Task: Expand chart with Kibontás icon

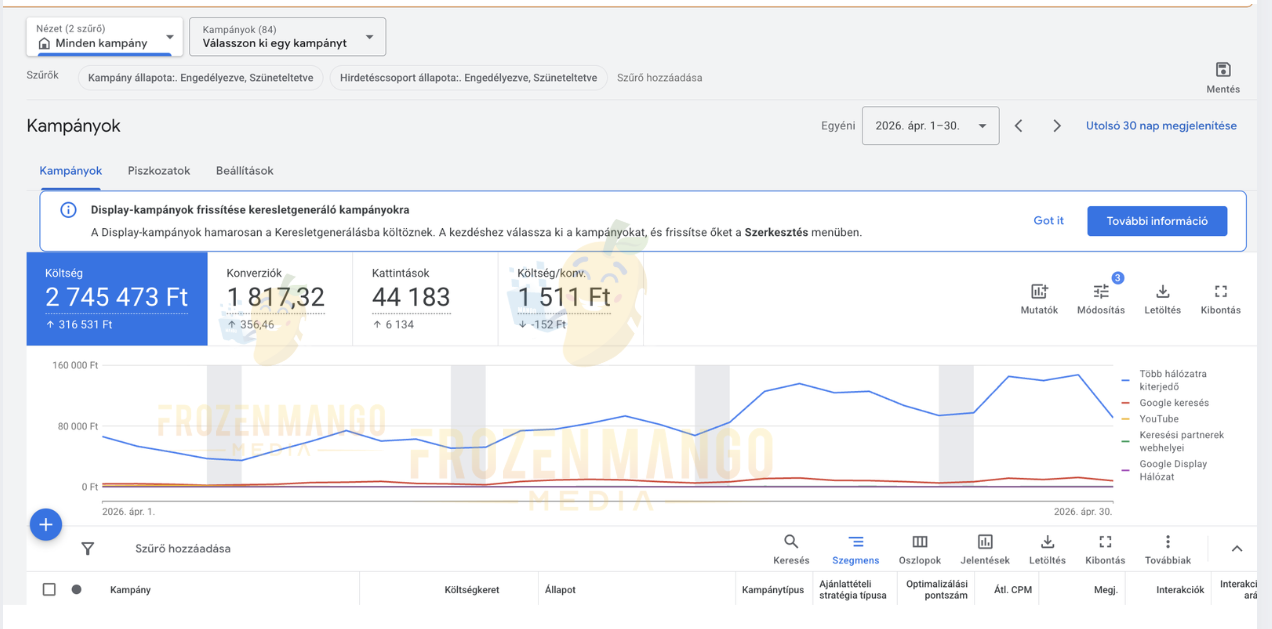Action: click(x=1220, y=291)
